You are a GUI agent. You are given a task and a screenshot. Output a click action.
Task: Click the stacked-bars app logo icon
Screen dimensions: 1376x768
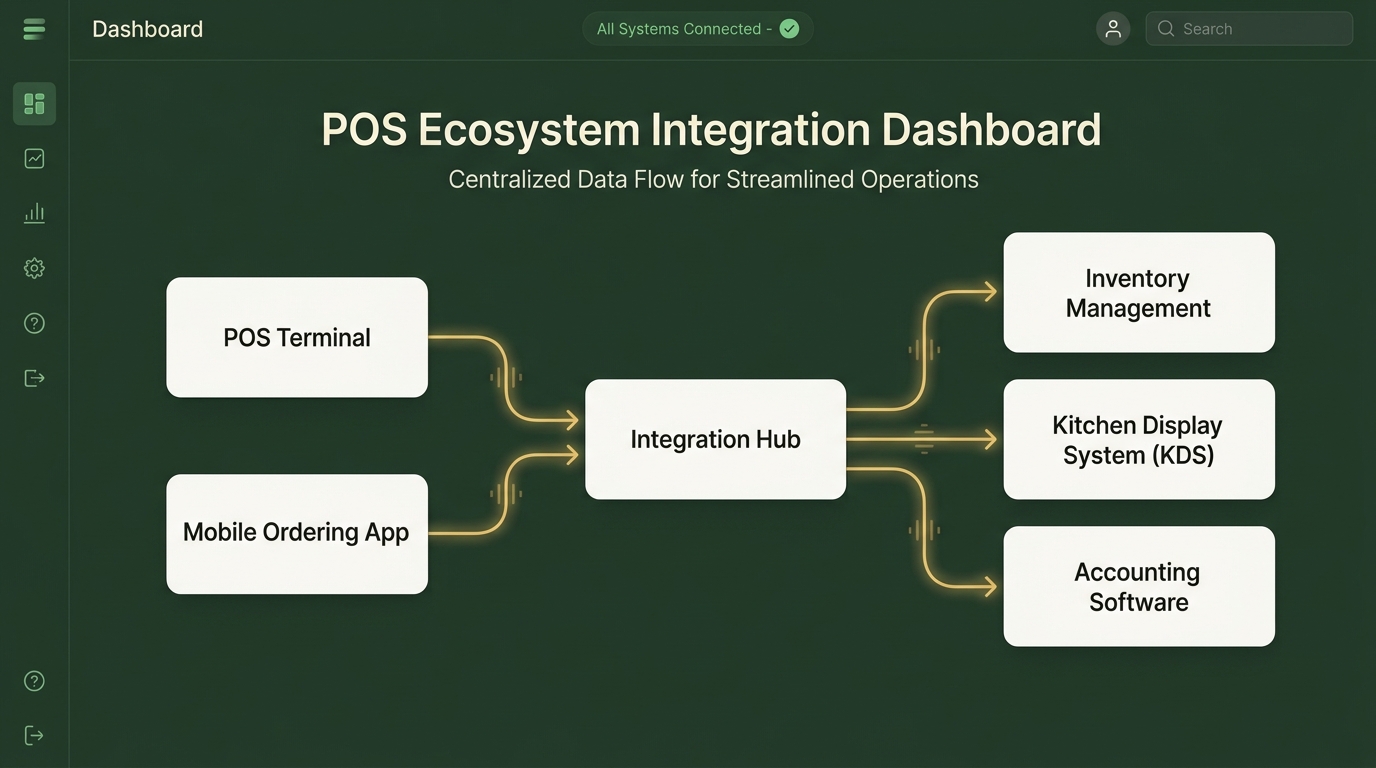tap(34, 29)
